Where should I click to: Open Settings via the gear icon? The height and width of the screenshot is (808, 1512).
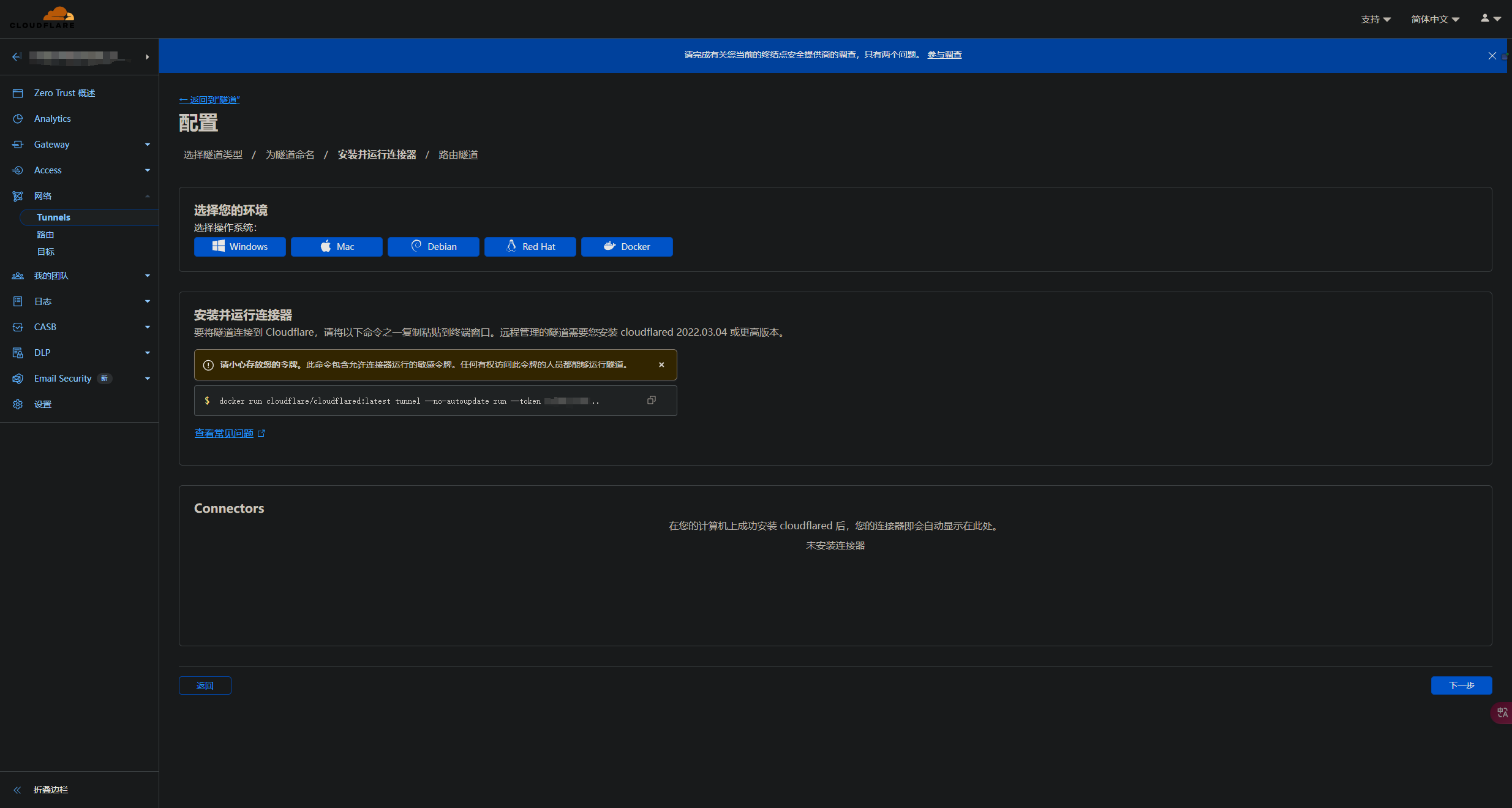pos(18,404)
